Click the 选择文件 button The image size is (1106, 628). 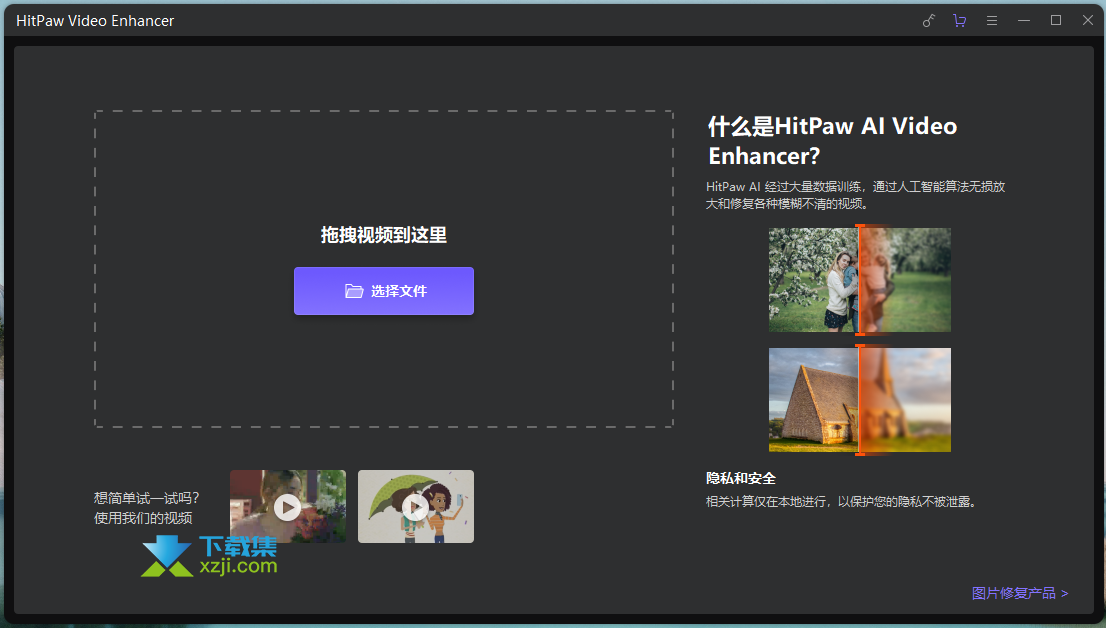(x=384, y=291)
